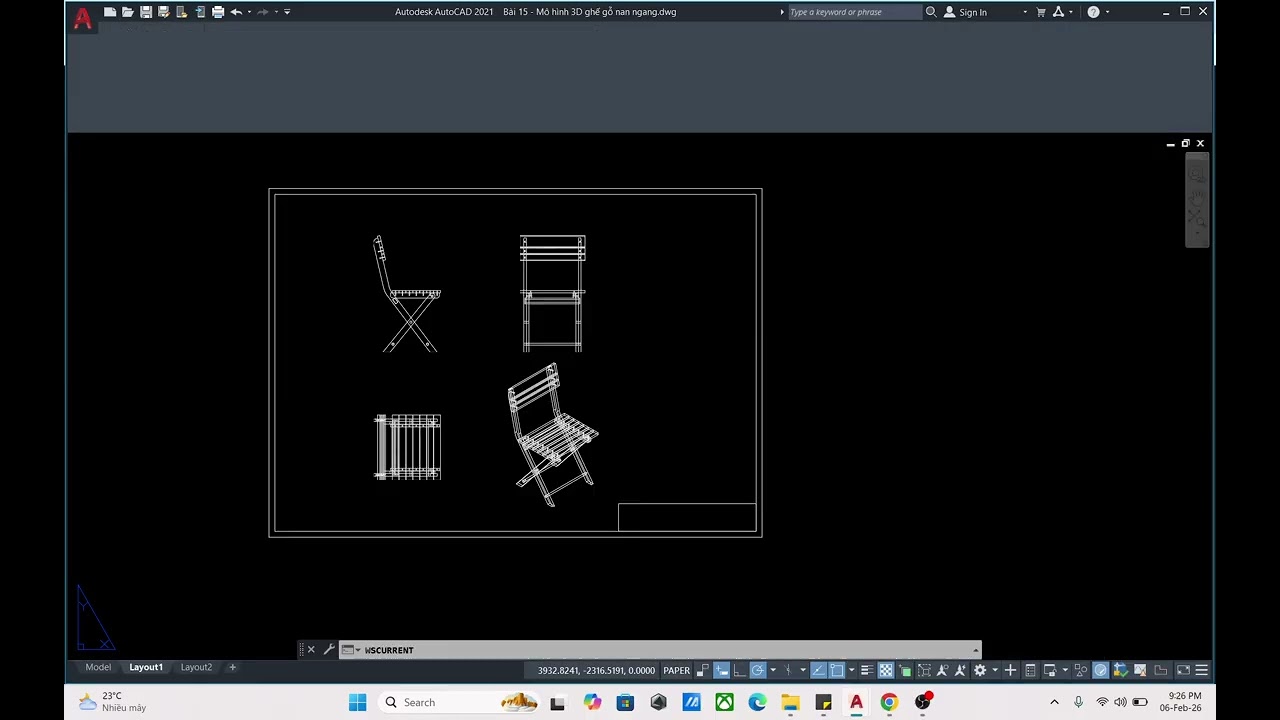Click the Save diskette icon
Screen dimensions: 1280x720
click(x=146, y=12)
